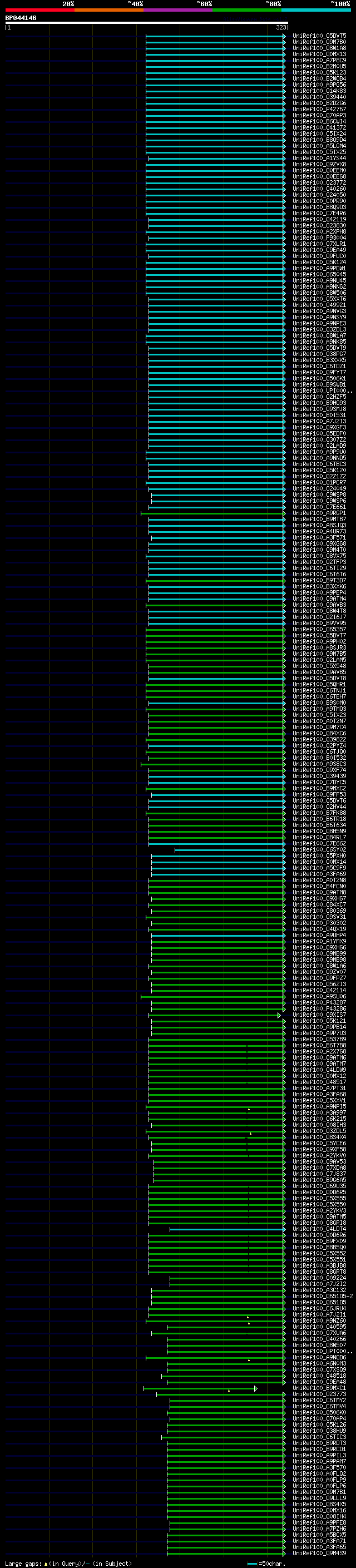Pick the UniRef100_Q0MX14 hit
356x1568 pixels.
pyautogui.click(x=319, y=862)
